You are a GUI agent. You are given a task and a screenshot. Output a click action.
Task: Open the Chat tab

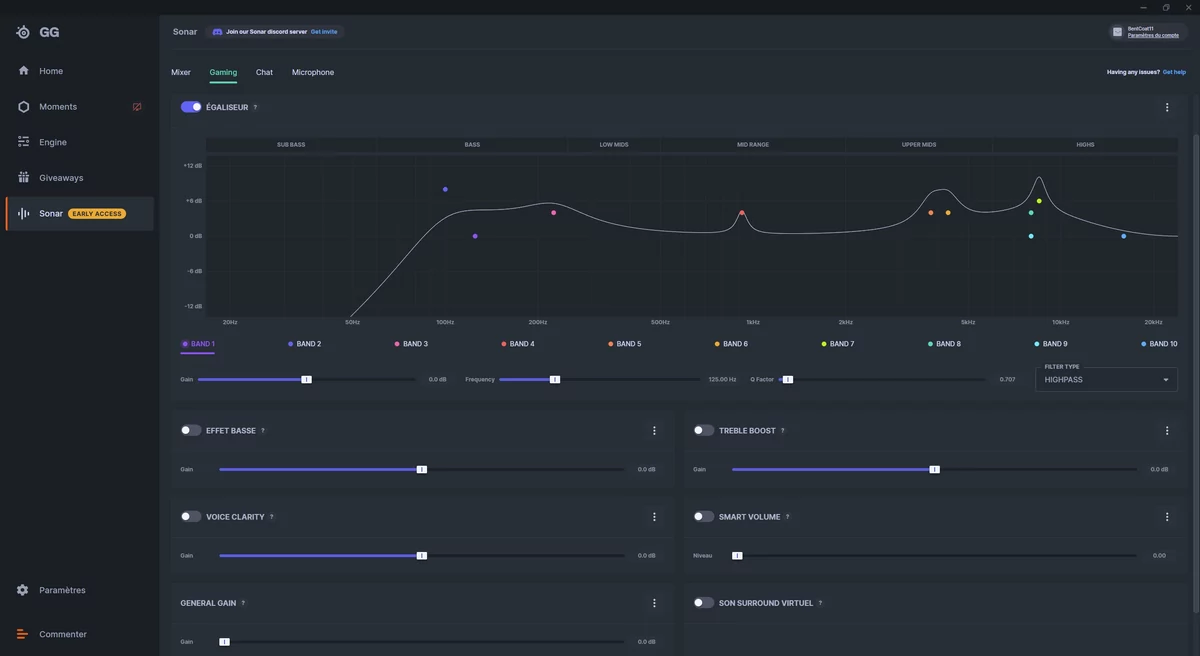tap(264, 72)
